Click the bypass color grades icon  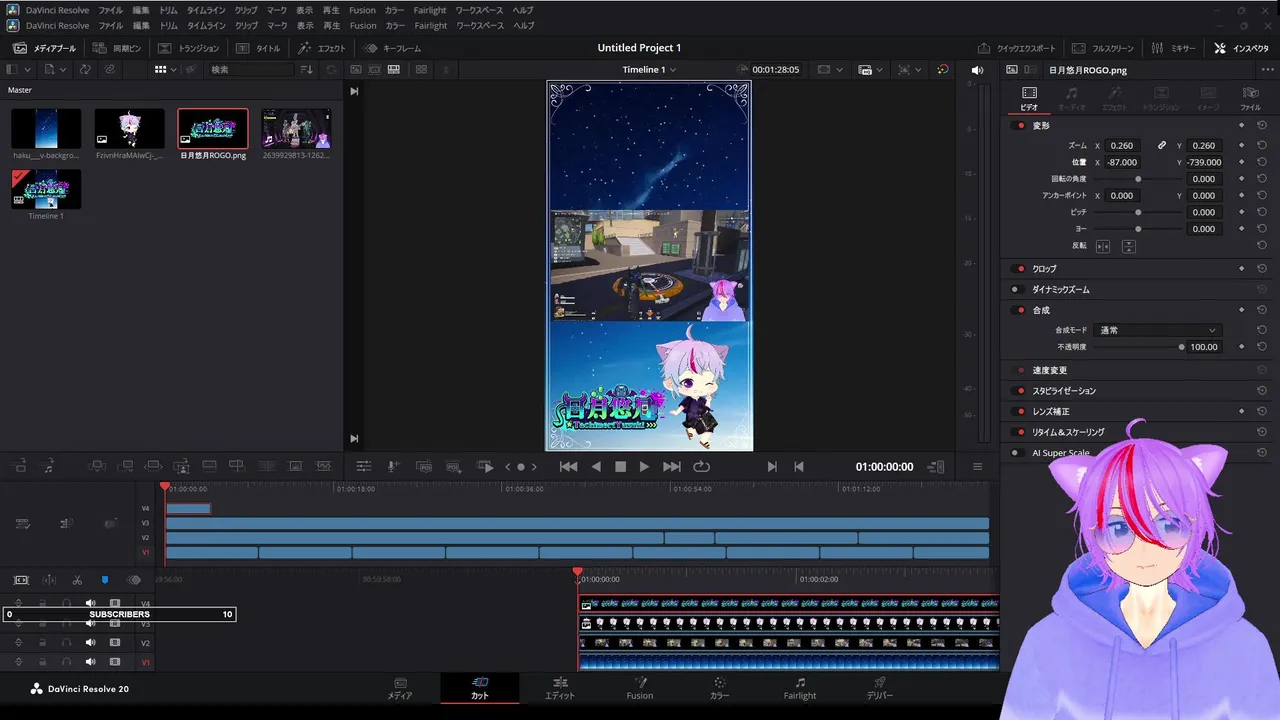(x=942, y=70)
